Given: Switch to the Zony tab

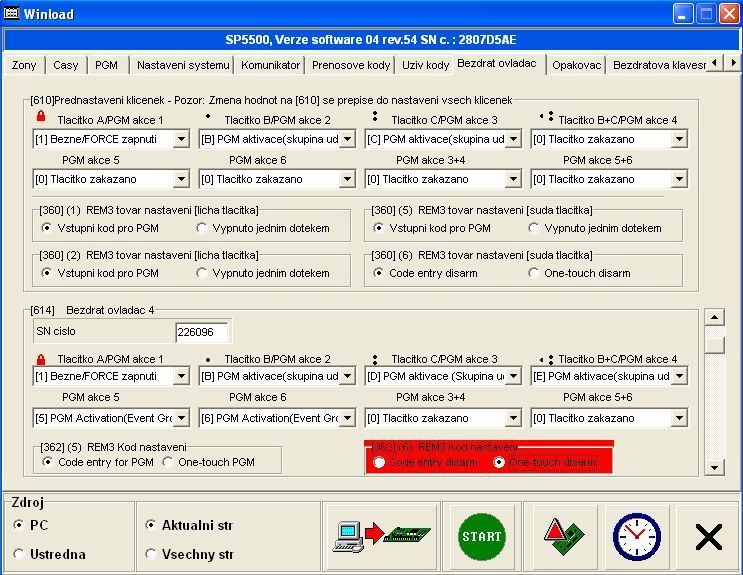Looking at the screenshot, I should pos(23,65).
